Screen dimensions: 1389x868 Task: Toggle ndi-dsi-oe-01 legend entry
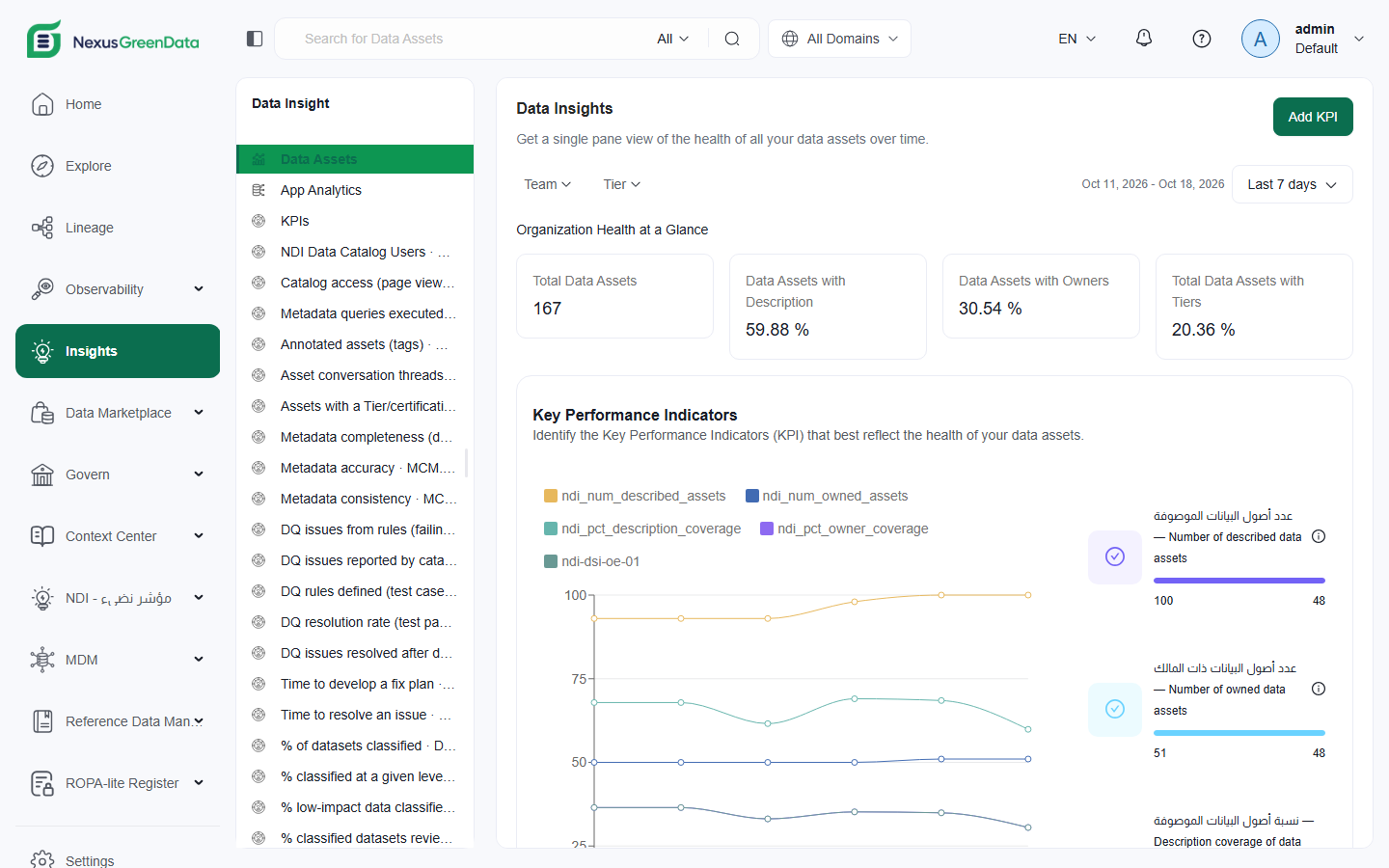(592, 561)
